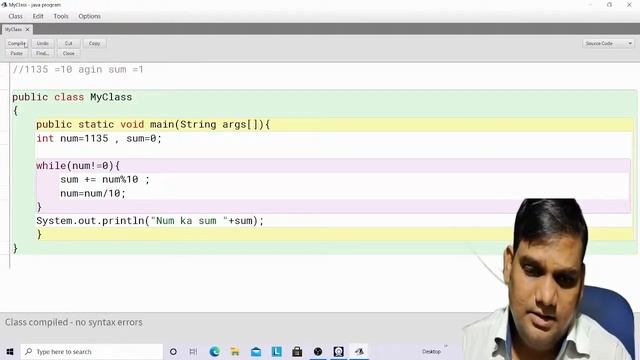Click the 'num=num/10;' statement

click(93, 193)
